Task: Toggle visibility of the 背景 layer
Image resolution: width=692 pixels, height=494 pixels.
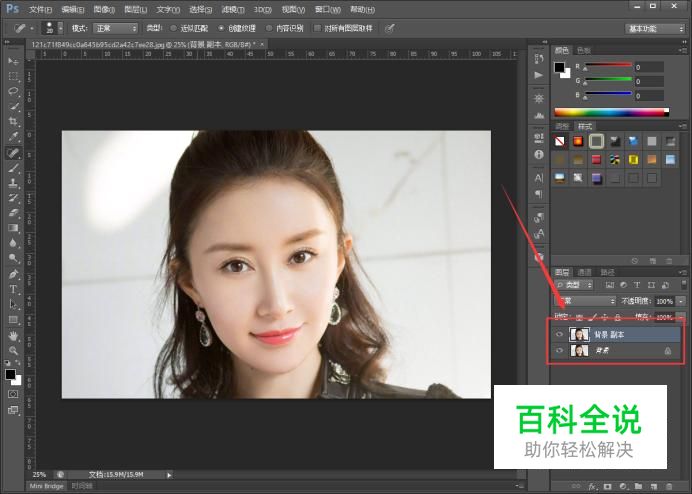Action: (559, 351)
